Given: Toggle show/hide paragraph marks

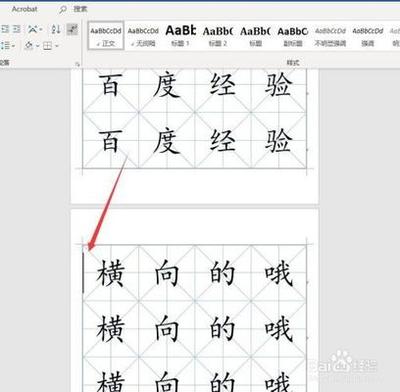Looking at the screenshot, I should 72,29.
